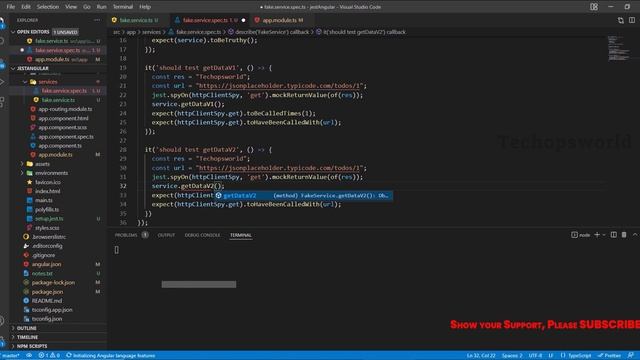Image resolution: width=640 pixels, height=360 pixels.
Task: Open the Edit menu
Action: [26, 7]
